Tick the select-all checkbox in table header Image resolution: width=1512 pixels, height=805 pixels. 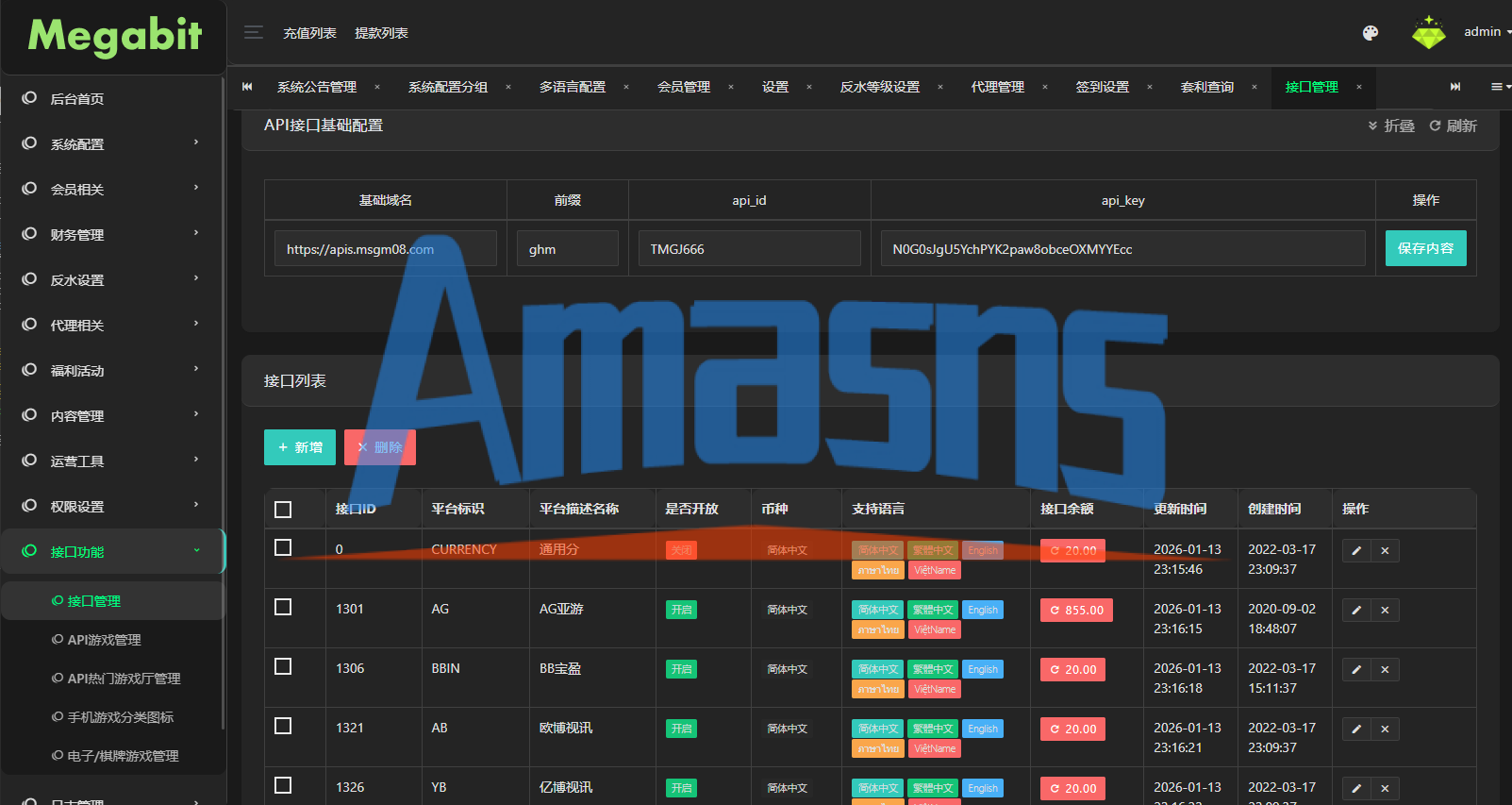click(283, 510)
